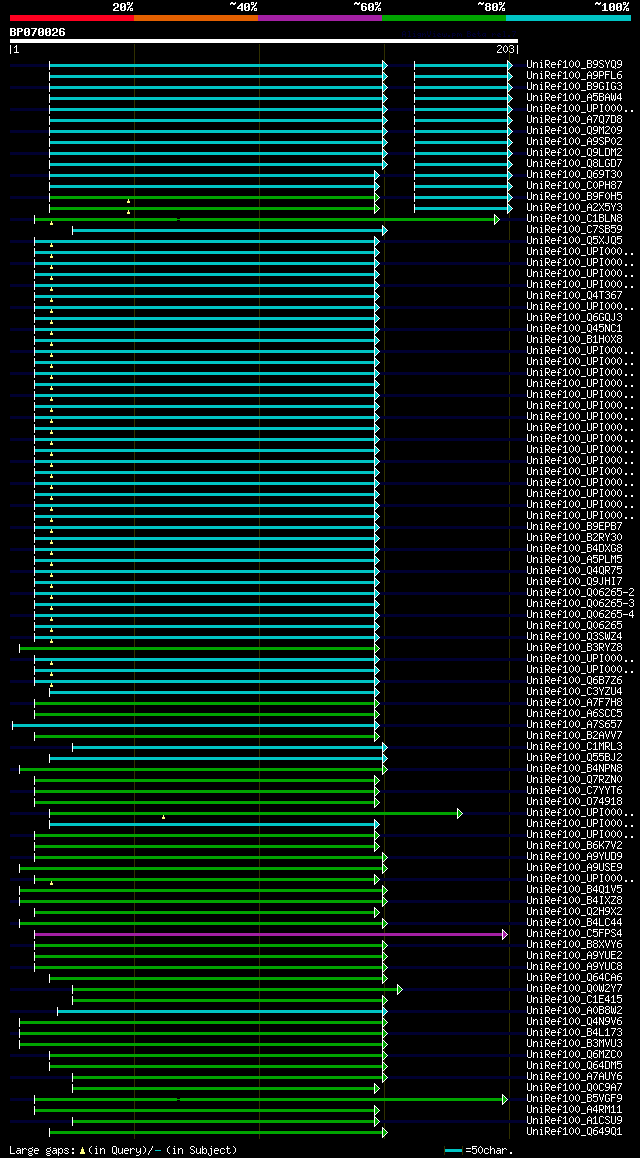Open UniRef100_Q6GQJ3 entry
The image size is (640, 1158).
pyautogui.click(x=574, y=318)
